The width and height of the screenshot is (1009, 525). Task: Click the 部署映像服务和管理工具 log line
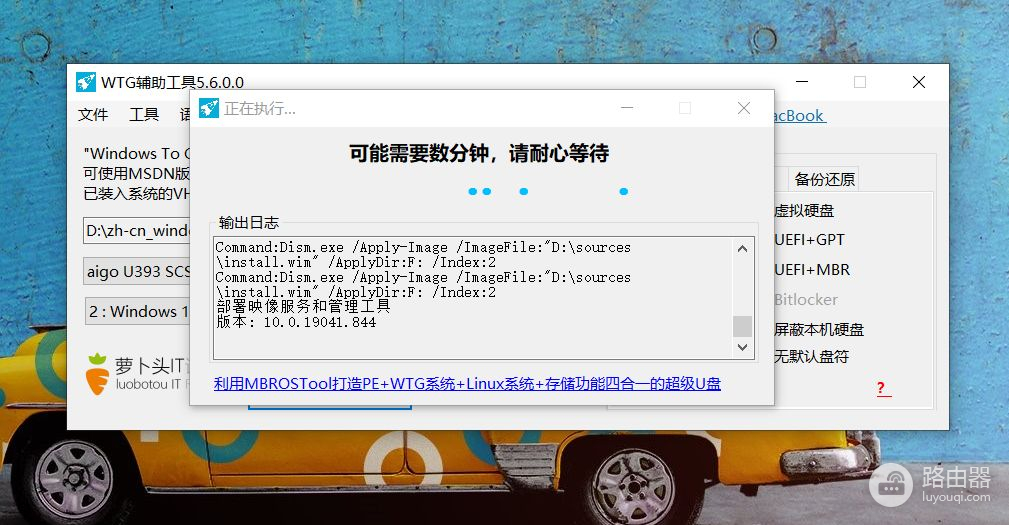pos(303,307)
